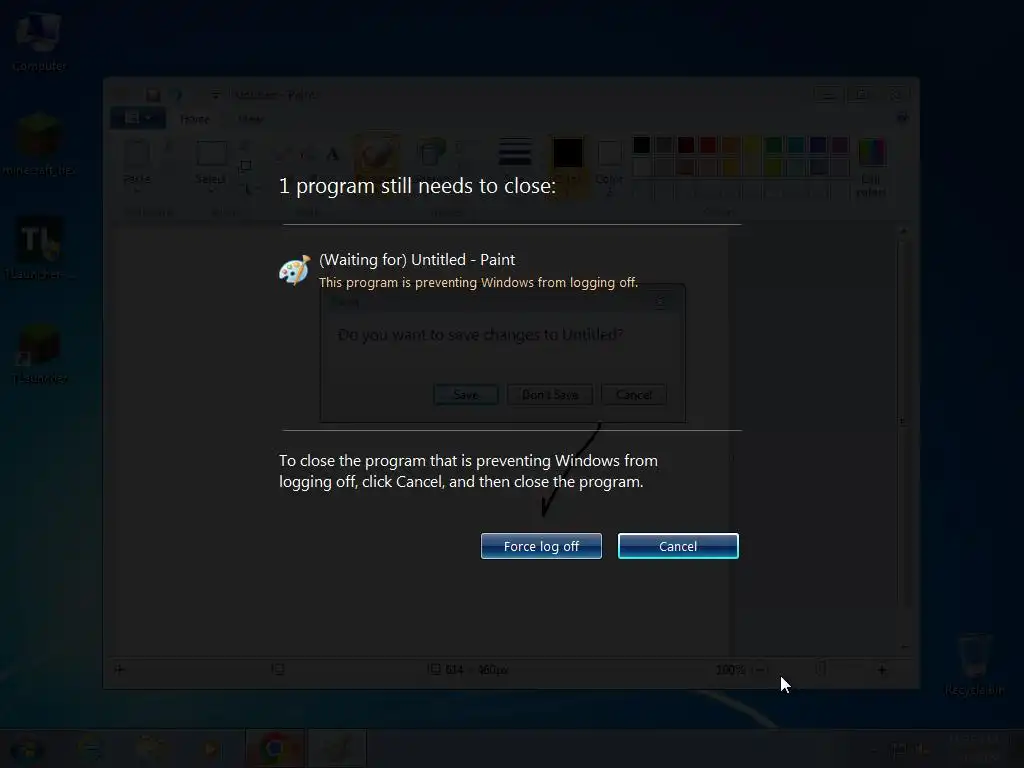
Task: Click the Paint Help icon
Action: click(902, 118)
